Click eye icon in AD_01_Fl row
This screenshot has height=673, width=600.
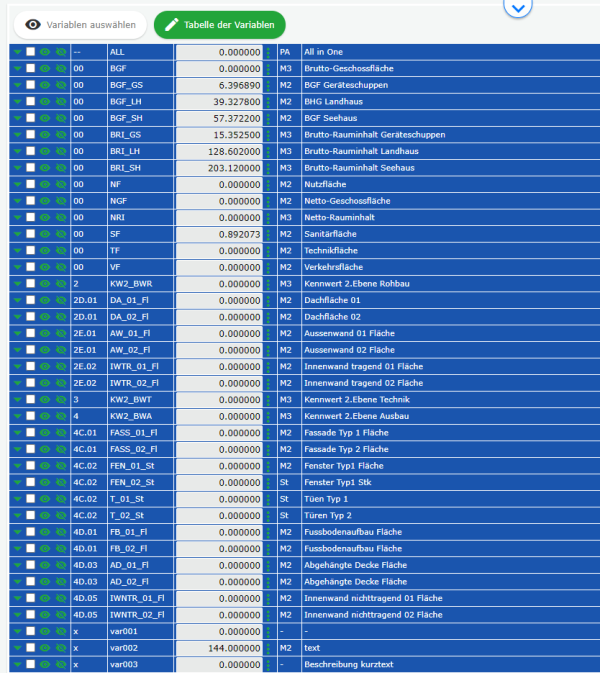45,565
